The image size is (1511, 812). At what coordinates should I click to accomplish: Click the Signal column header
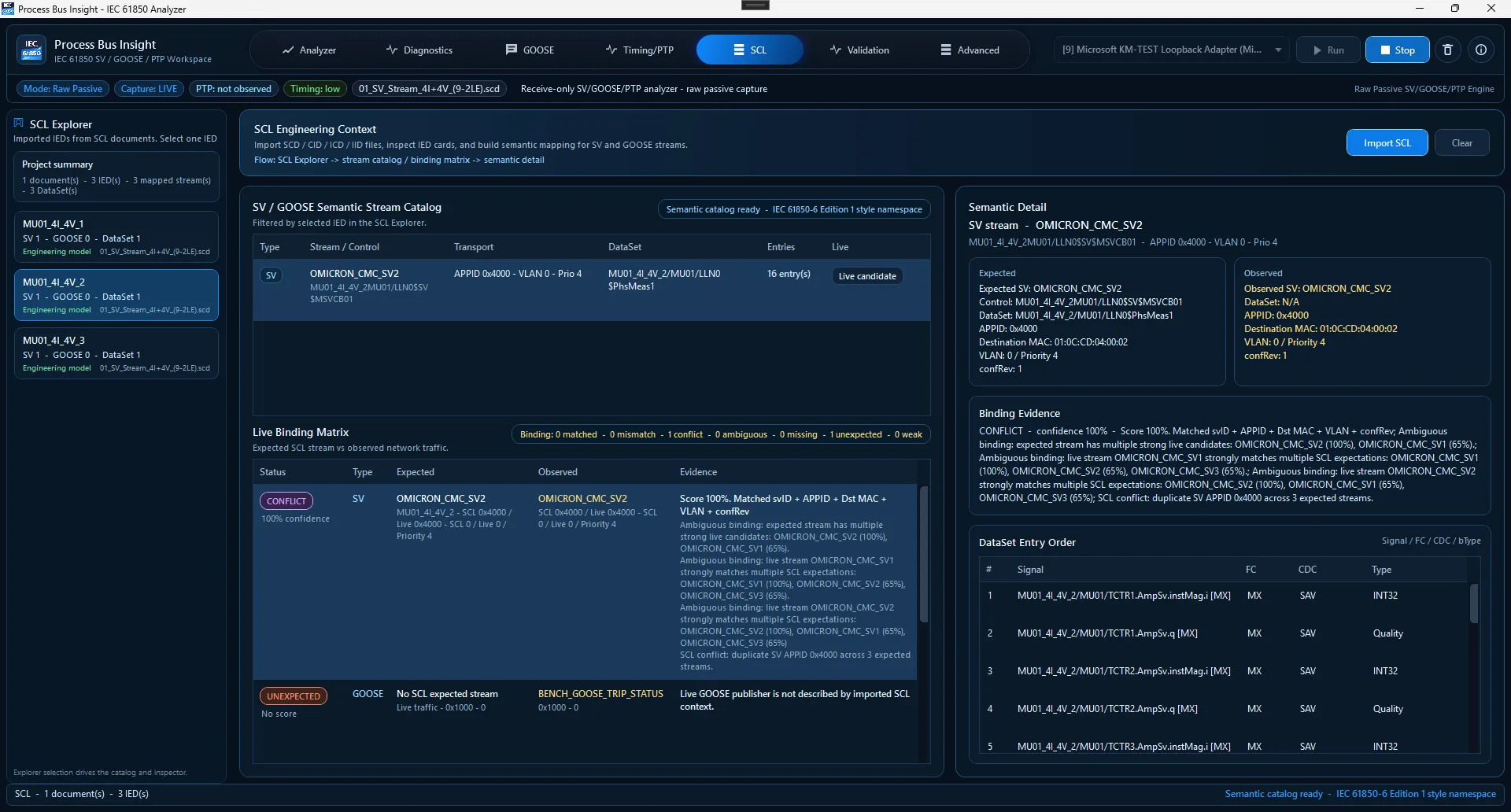click(1030, 570)
